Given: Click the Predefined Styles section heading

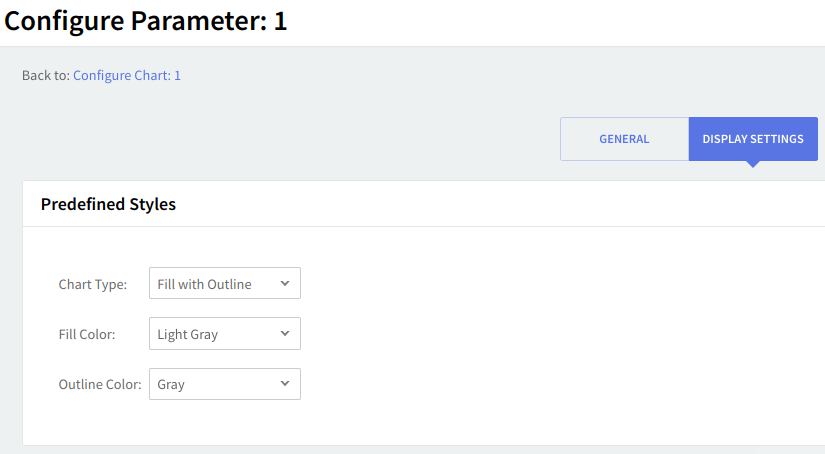Looking at the screenshot, I should [x=108, y=204].
